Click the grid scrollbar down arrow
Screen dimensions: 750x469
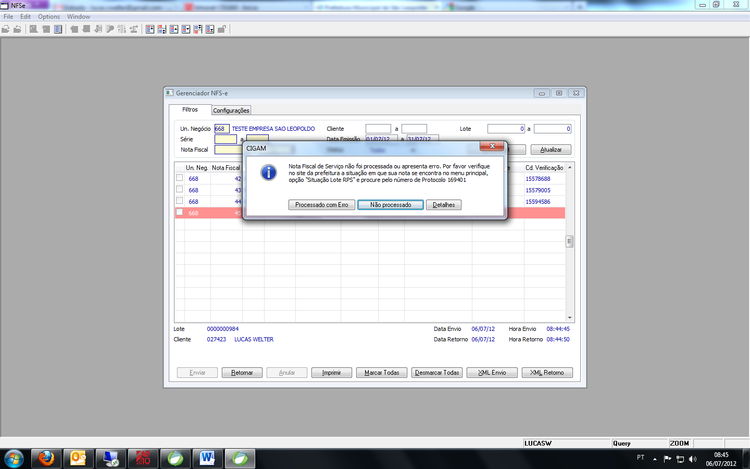pos(569,317)
